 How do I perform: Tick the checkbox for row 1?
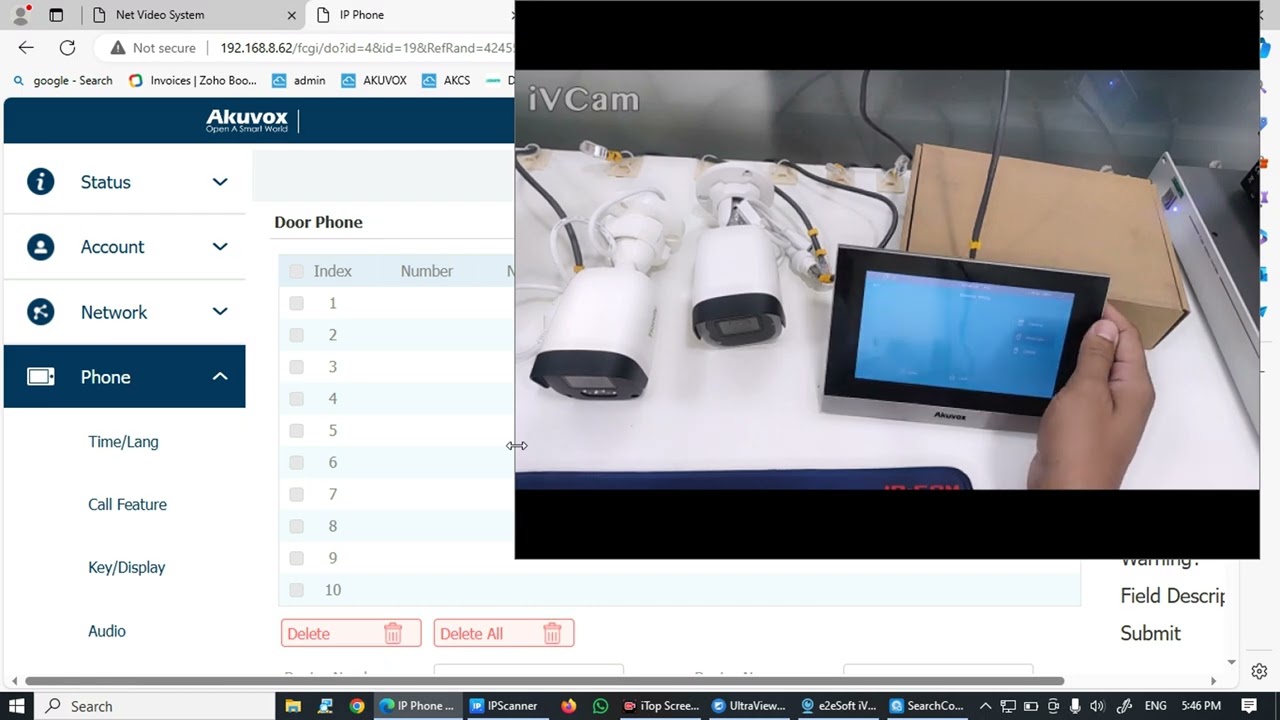coord(296,303)
